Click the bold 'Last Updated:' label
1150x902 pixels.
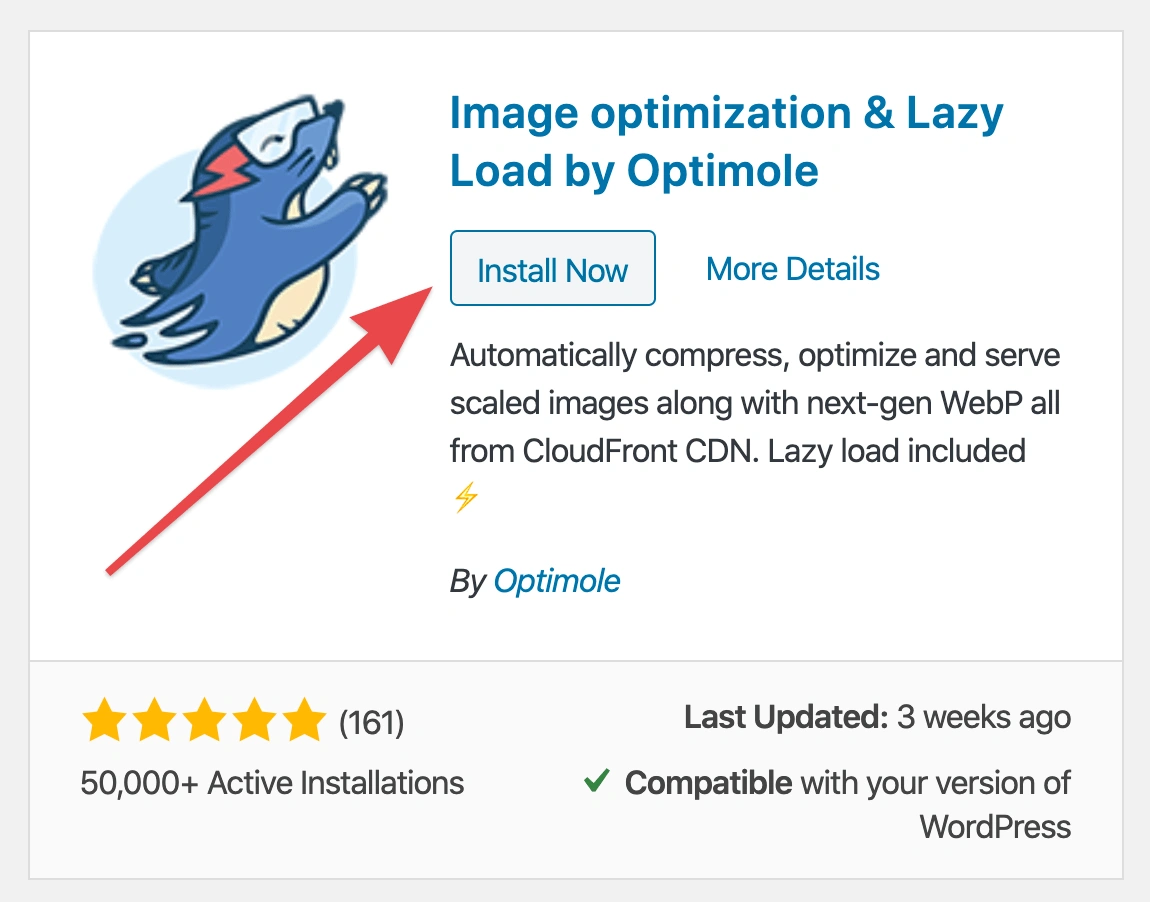(x=786, y=717)
